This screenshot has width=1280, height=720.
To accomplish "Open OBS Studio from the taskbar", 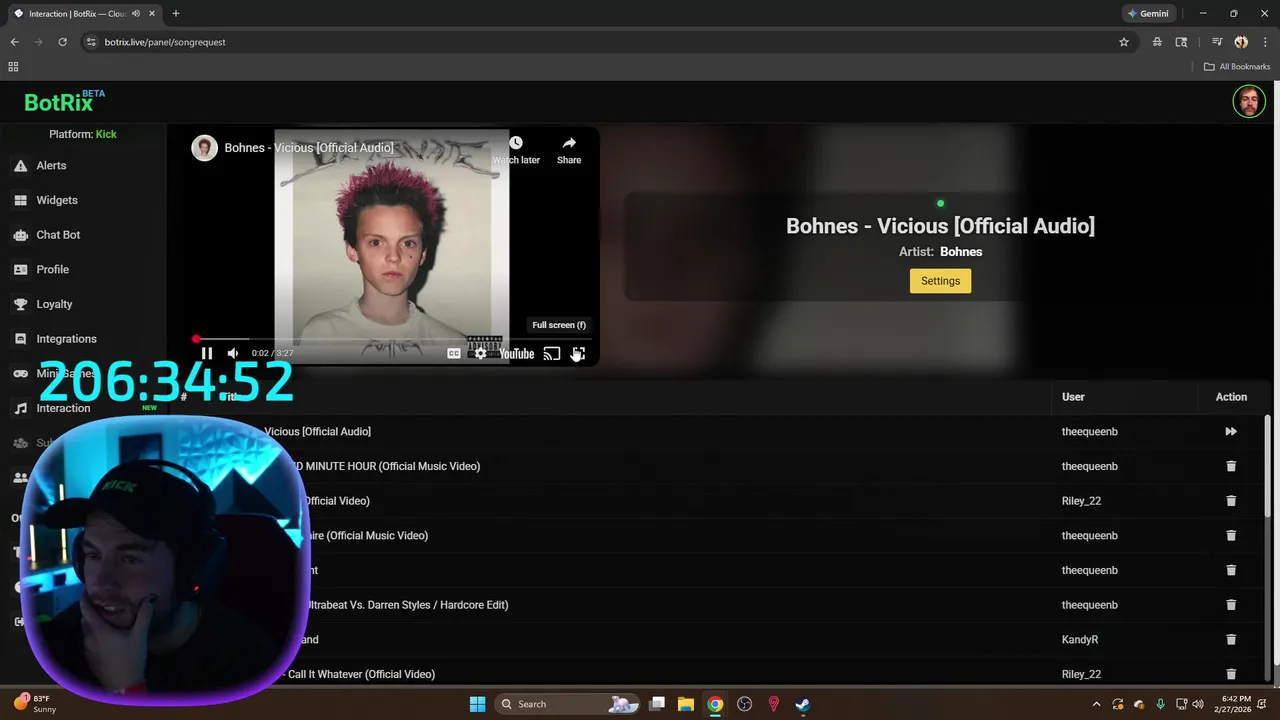I will click(744, 704).
